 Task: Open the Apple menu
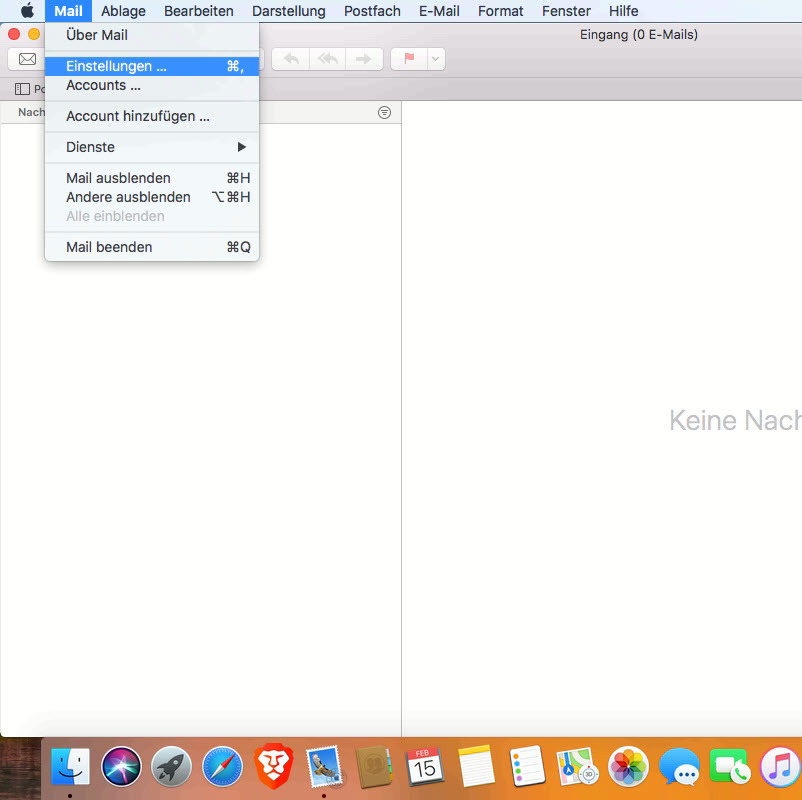tap(27, 10)
